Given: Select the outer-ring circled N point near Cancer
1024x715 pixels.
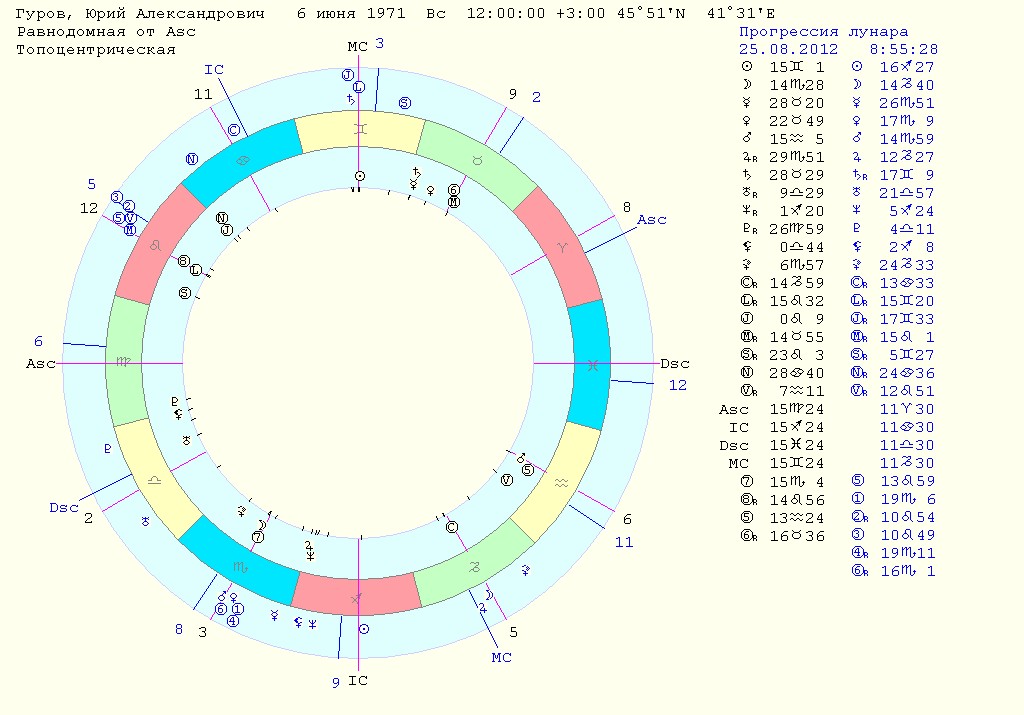Looking at the screenshot, I should click(x=191, y=159).
